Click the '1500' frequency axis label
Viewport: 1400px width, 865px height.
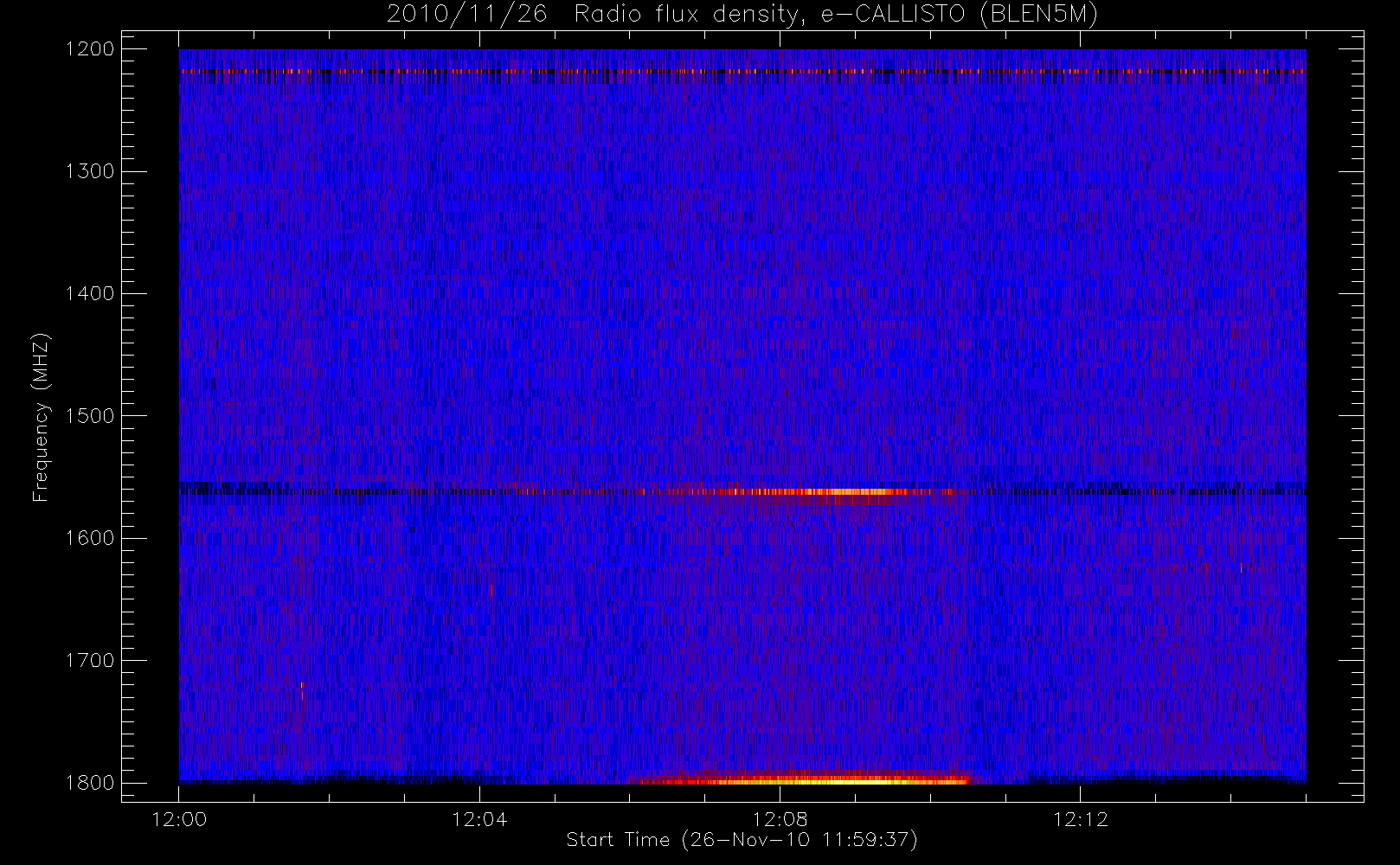[90, 415]
